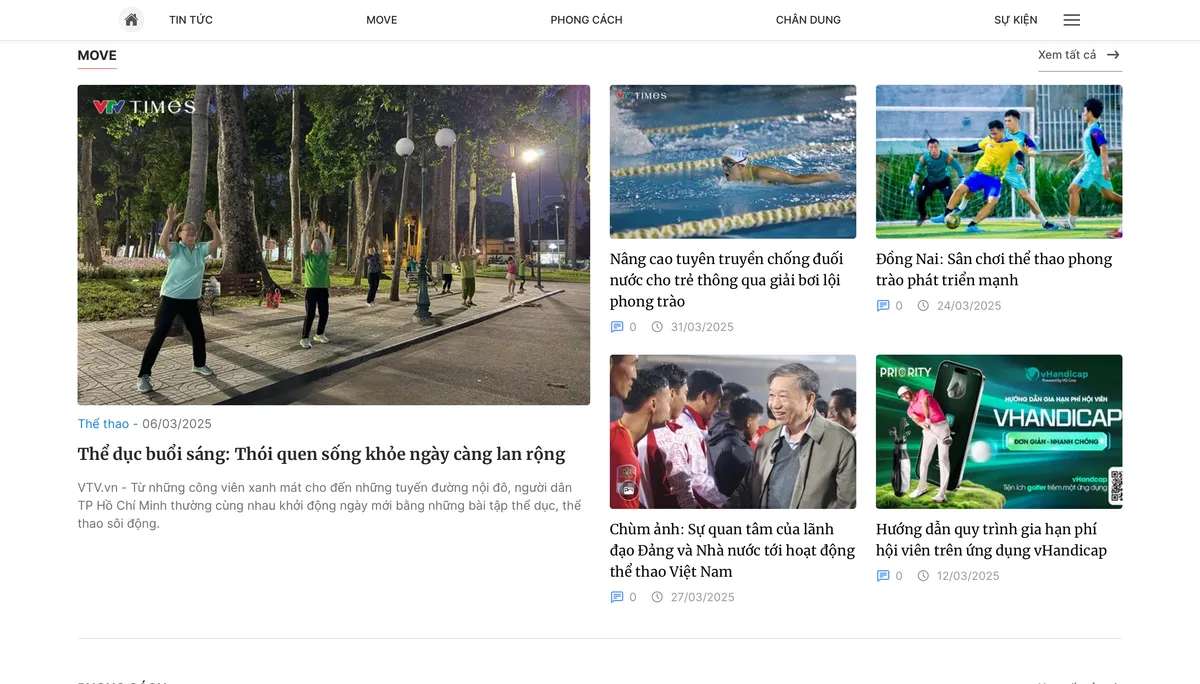
Task: Click the vHandicap golf banner thumbnail
Action: [999, 432]
